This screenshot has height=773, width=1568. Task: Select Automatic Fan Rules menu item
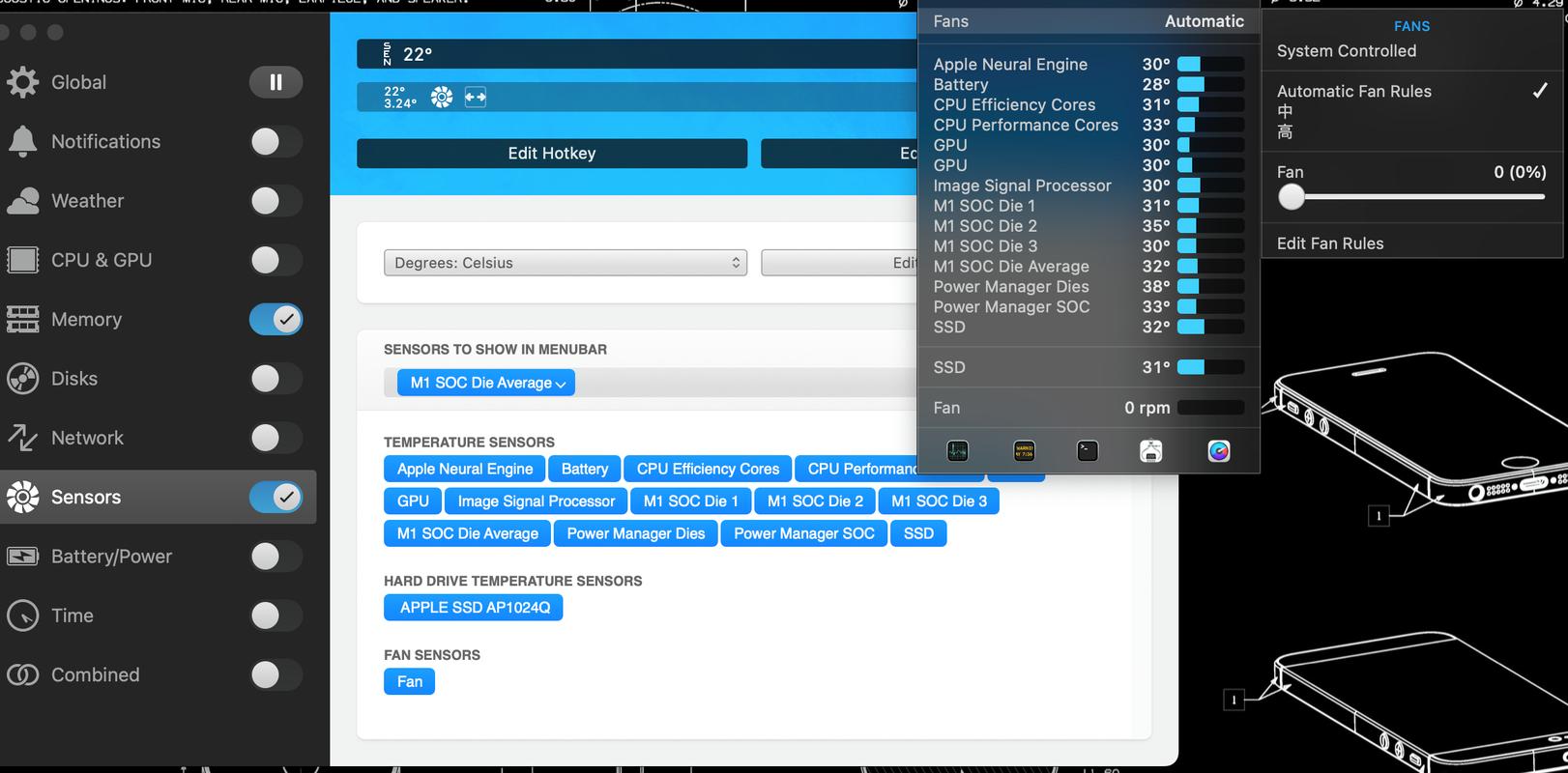[x=1353, y=91]
